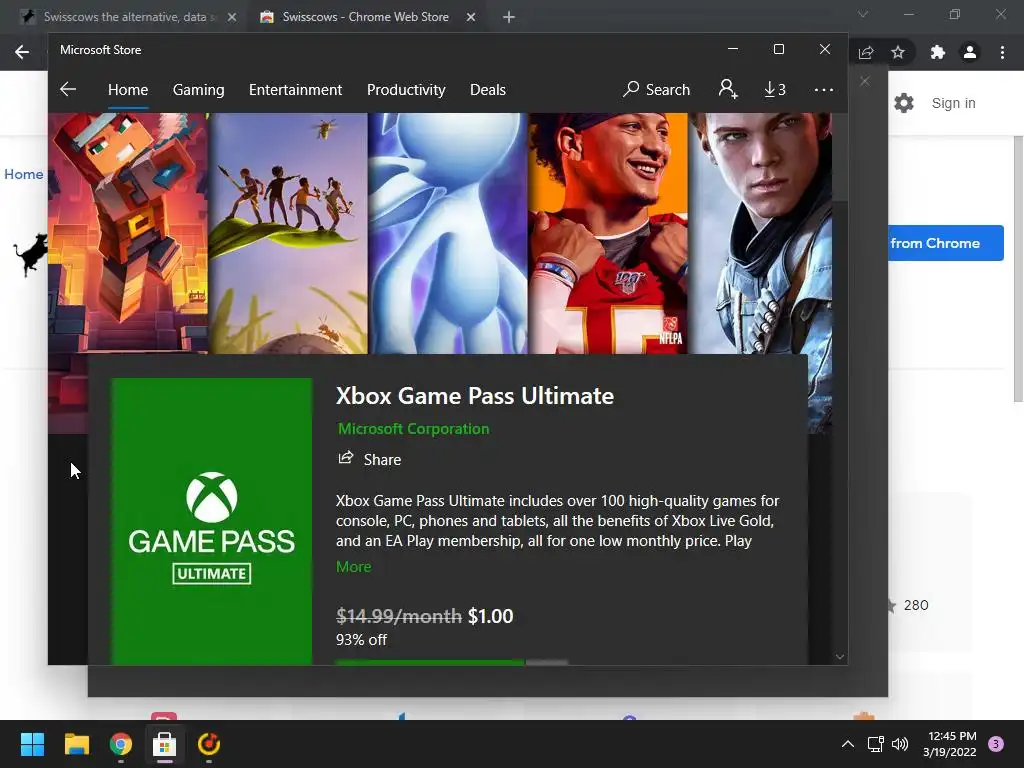Click Home breadcrumb in Chrome Web Store
This screenshot has width=1024, height=768.
pos(24,174)
